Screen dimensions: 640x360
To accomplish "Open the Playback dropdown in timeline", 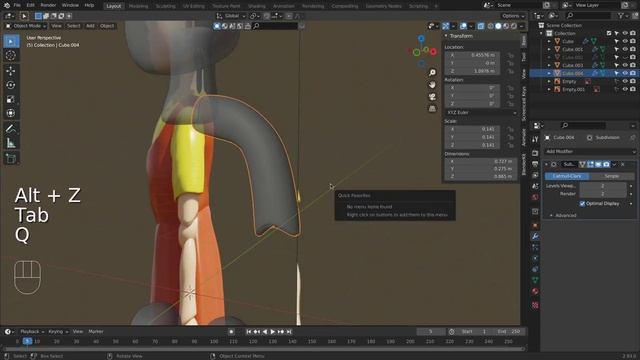I will (32, 332).
